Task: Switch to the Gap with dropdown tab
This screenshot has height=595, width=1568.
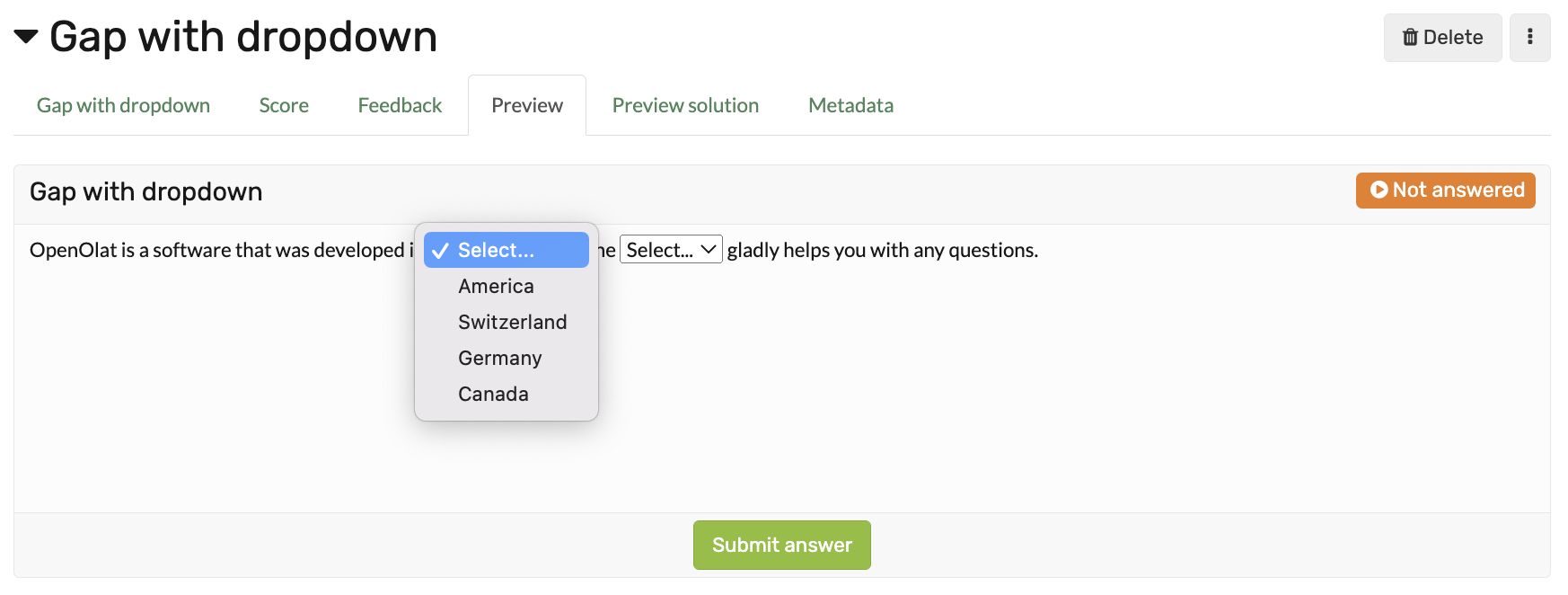Action: (122, 105)
